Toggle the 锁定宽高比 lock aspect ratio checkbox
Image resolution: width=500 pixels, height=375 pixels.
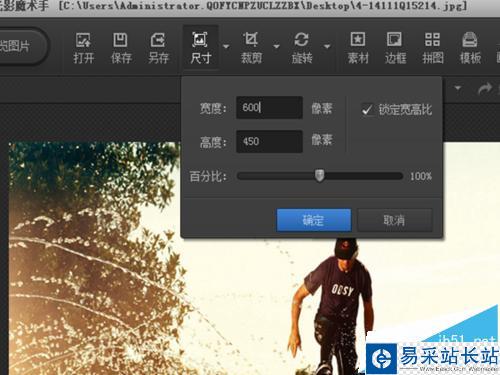367,109
